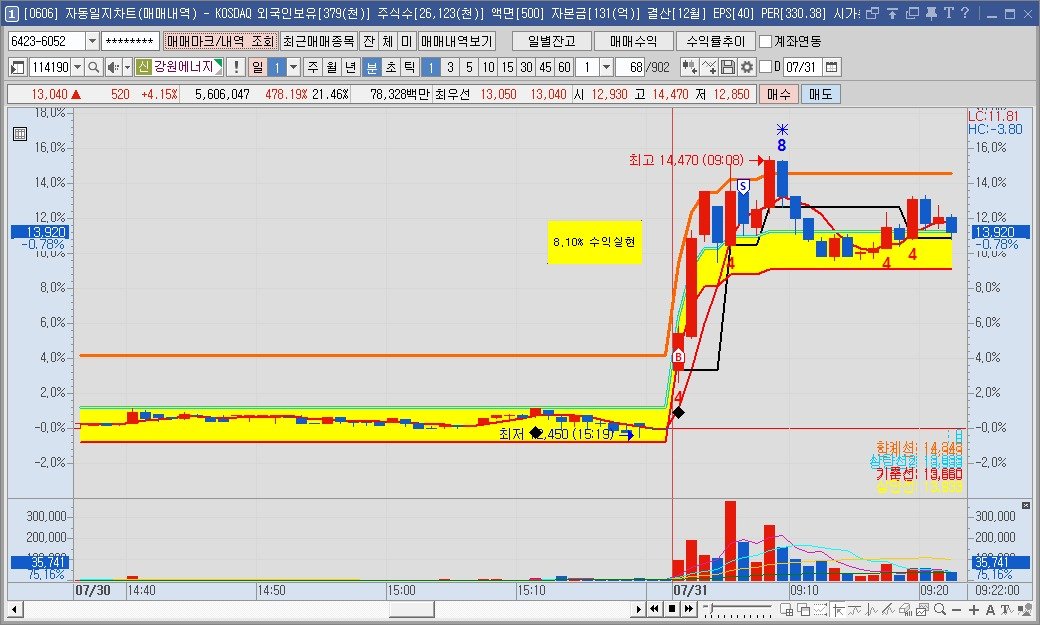Expand the account number dropdown
The image size is (1040, 625).
93,42
